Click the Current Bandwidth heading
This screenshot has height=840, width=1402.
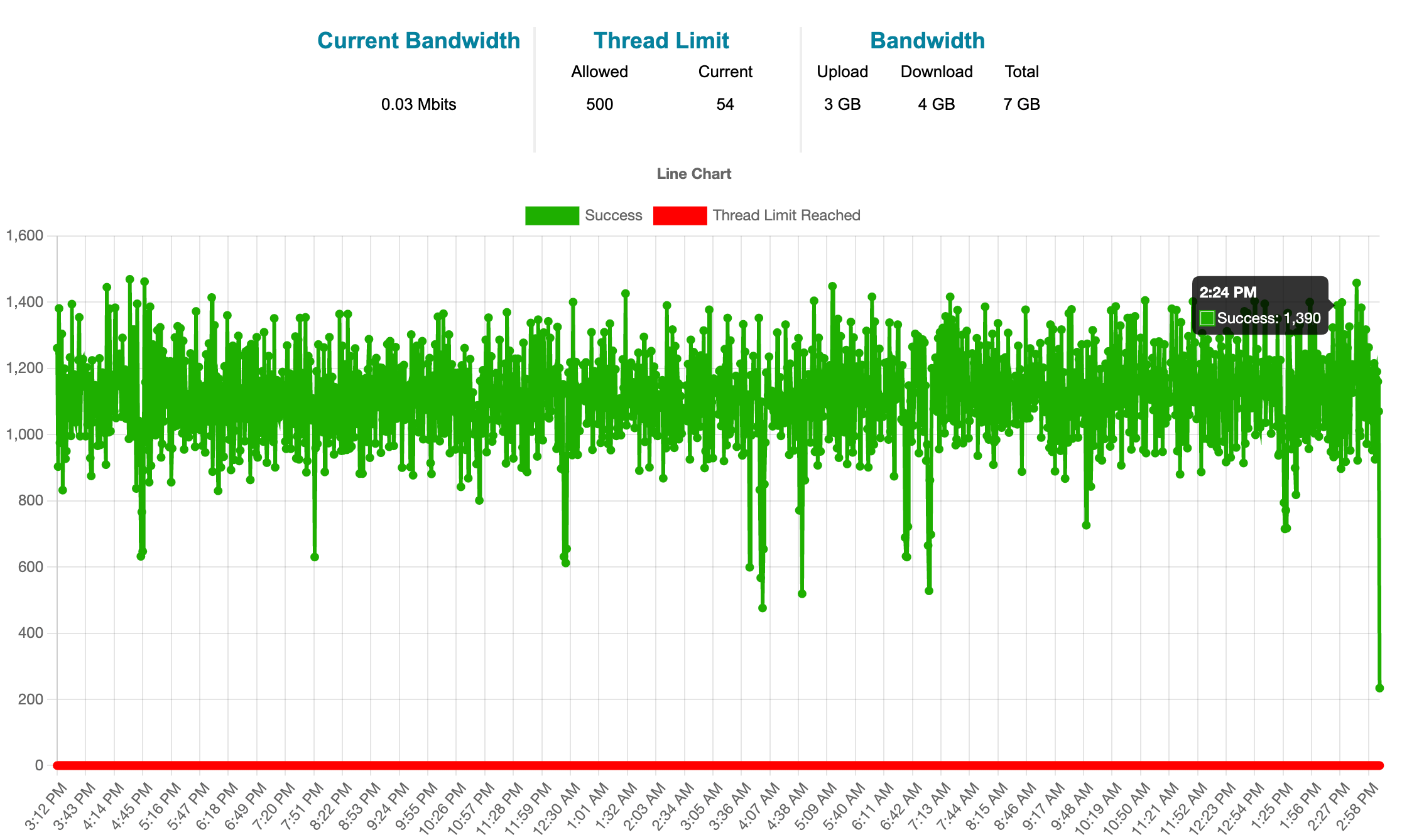pos(418,41)
